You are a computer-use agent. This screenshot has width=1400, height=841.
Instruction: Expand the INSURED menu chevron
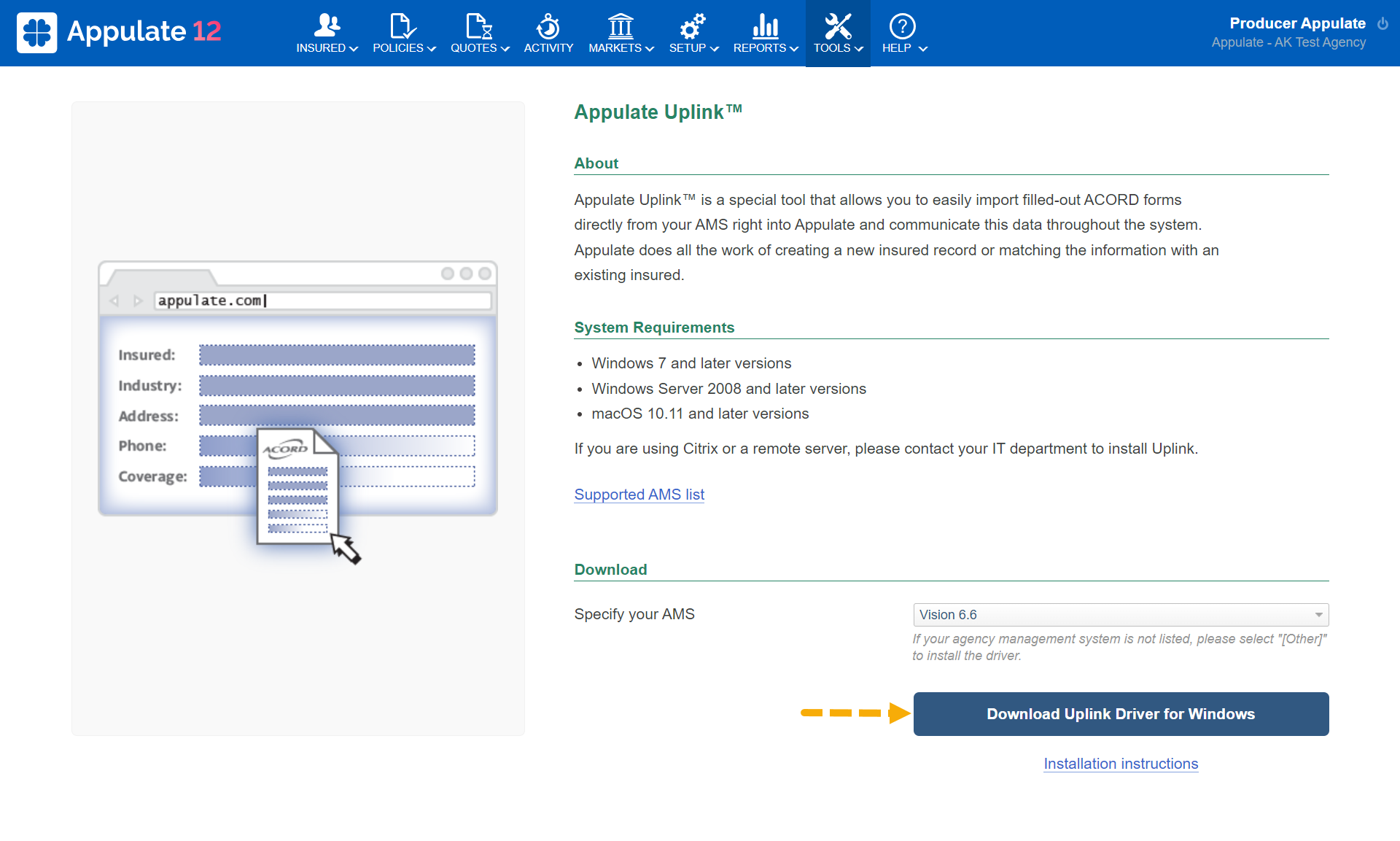point(355,50)
